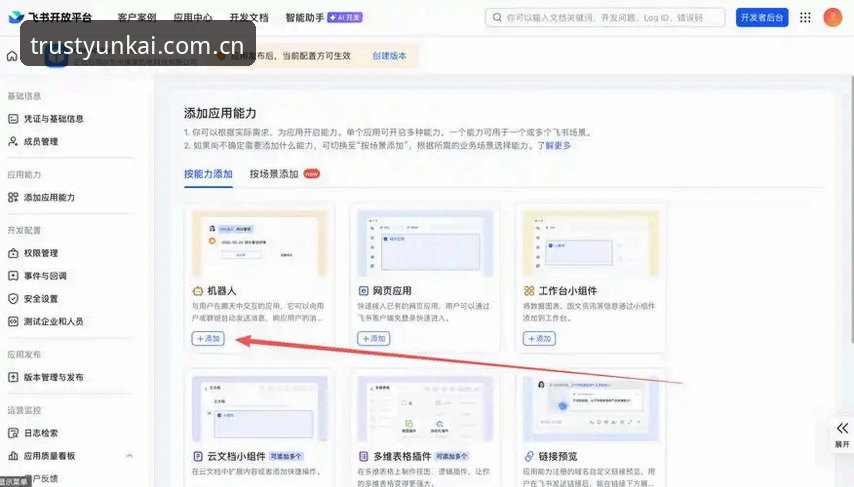Click the 添加应用能力 grid icon
Screen dimensions: 854x487
click(13, 197)
